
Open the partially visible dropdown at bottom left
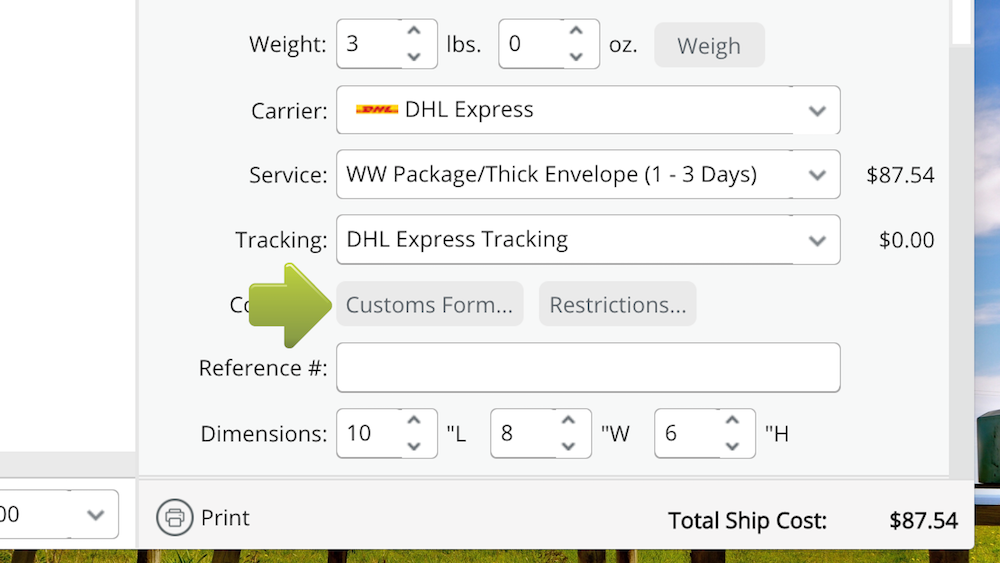(95, 515)
